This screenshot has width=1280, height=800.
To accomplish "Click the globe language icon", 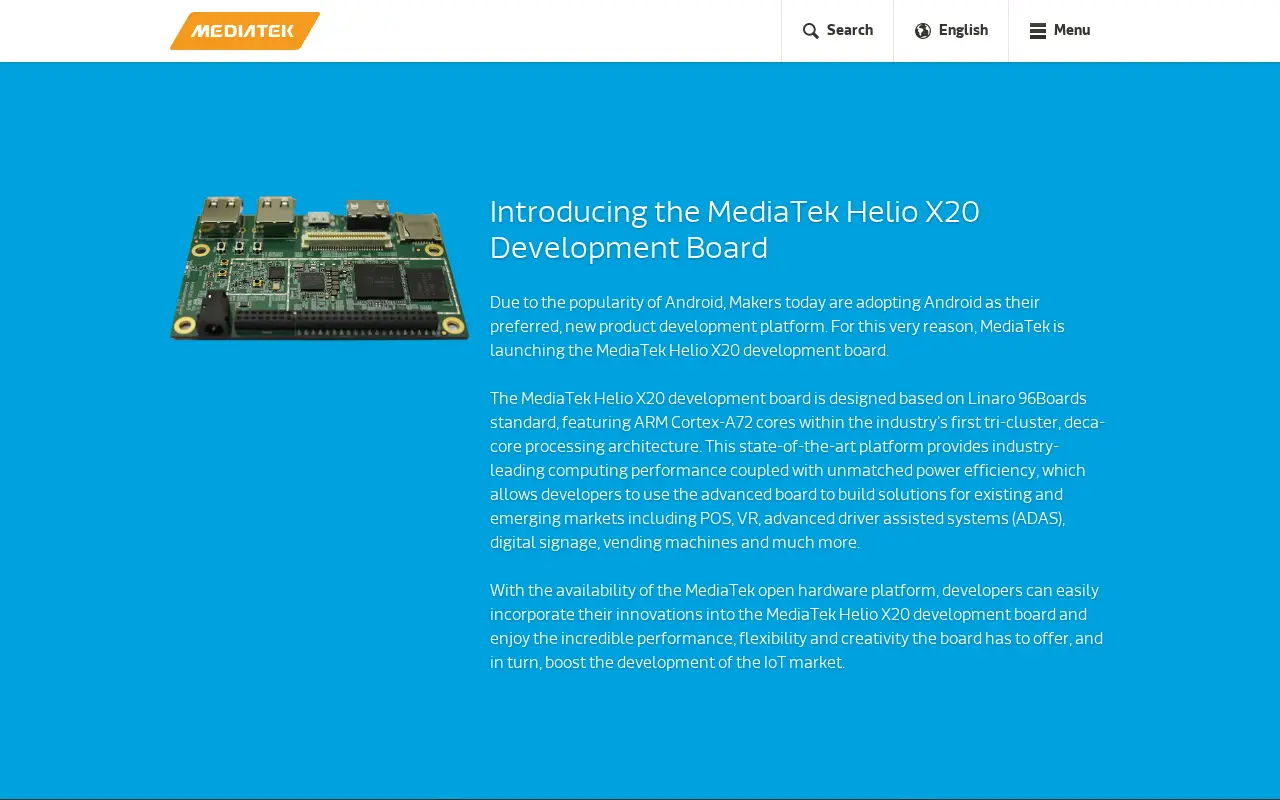I will click(923, 31).
